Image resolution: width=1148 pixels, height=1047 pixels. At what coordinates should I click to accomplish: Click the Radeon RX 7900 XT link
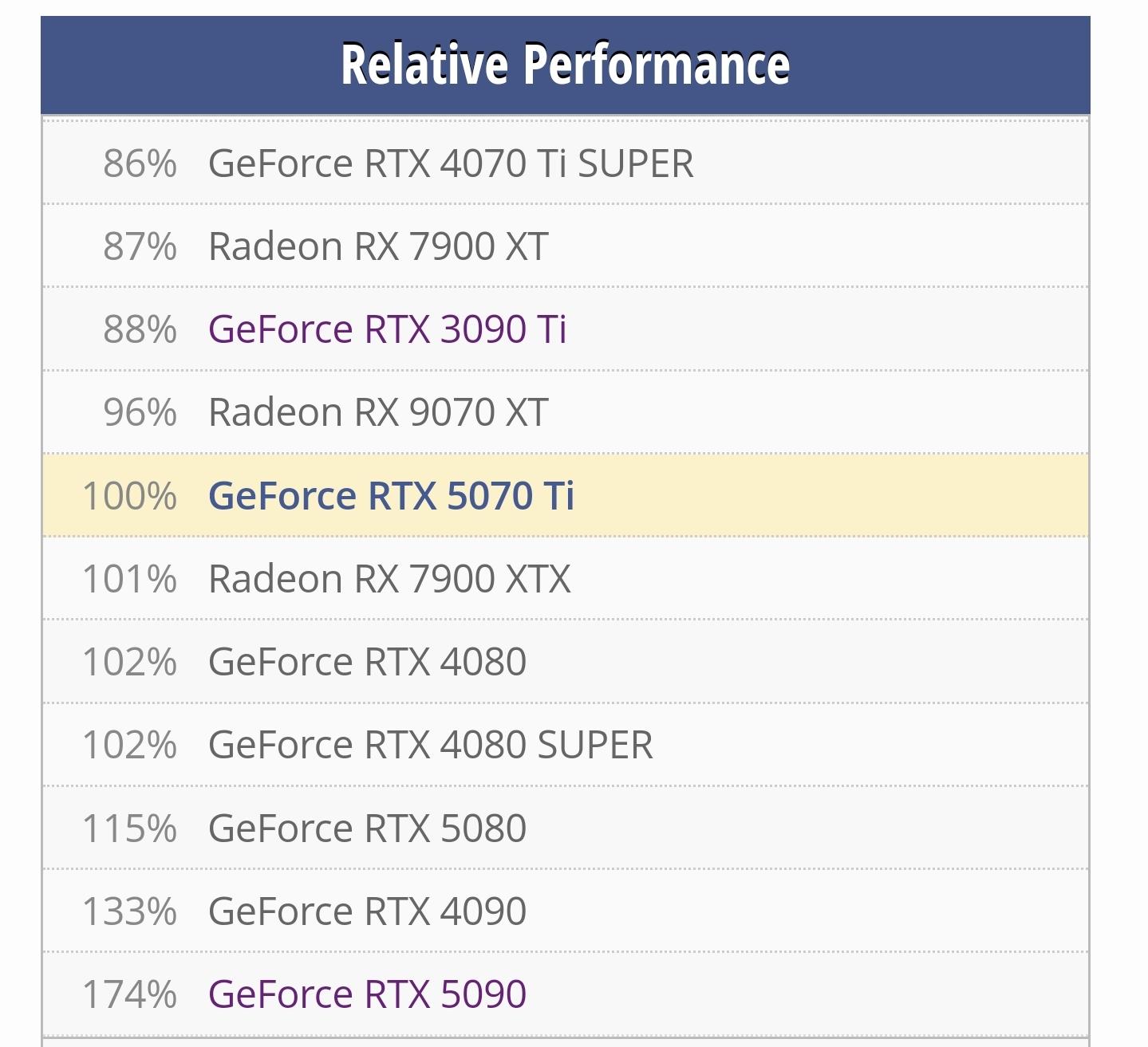(378, 246)
